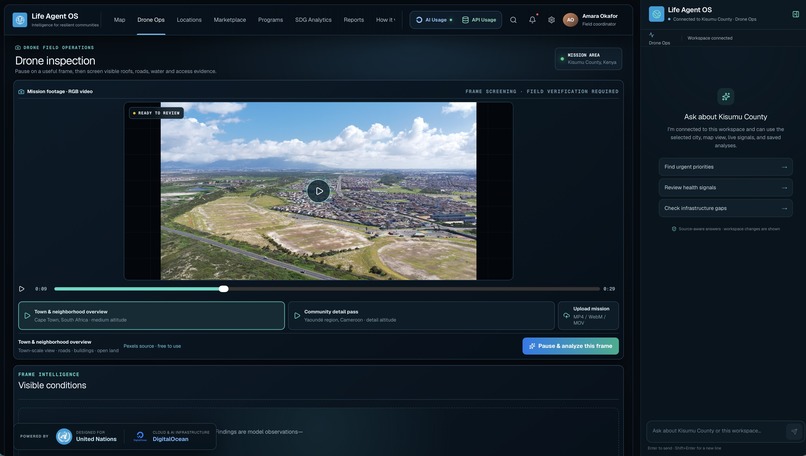The image size is (806, 456).
Task: Click the play button over the video
Action: (x=319, y=191)
